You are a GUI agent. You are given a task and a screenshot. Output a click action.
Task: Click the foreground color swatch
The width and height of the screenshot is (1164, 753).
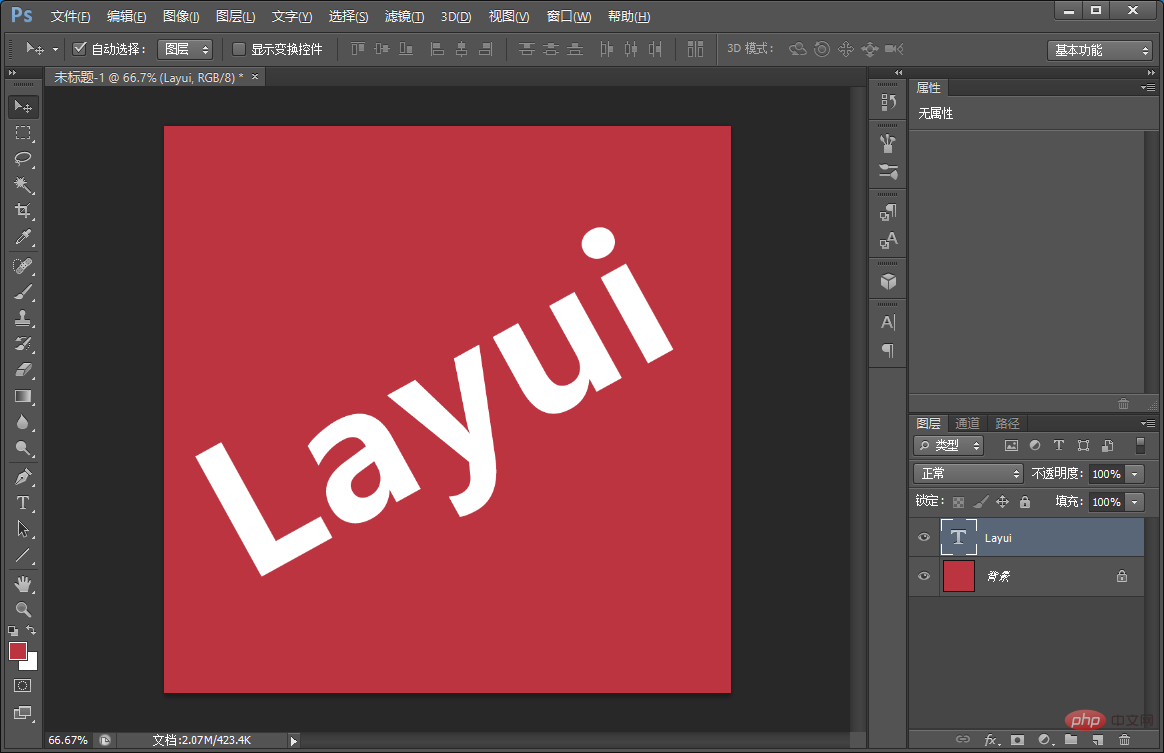pyautogui.click(x=18, y=651)
